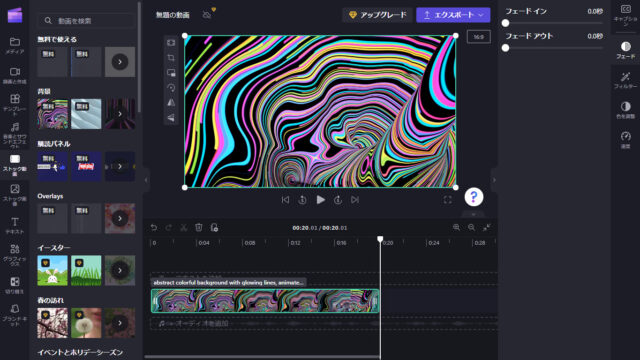Click the cloud sync status icon near title
The image size is (640, 360).
point(207,15)
